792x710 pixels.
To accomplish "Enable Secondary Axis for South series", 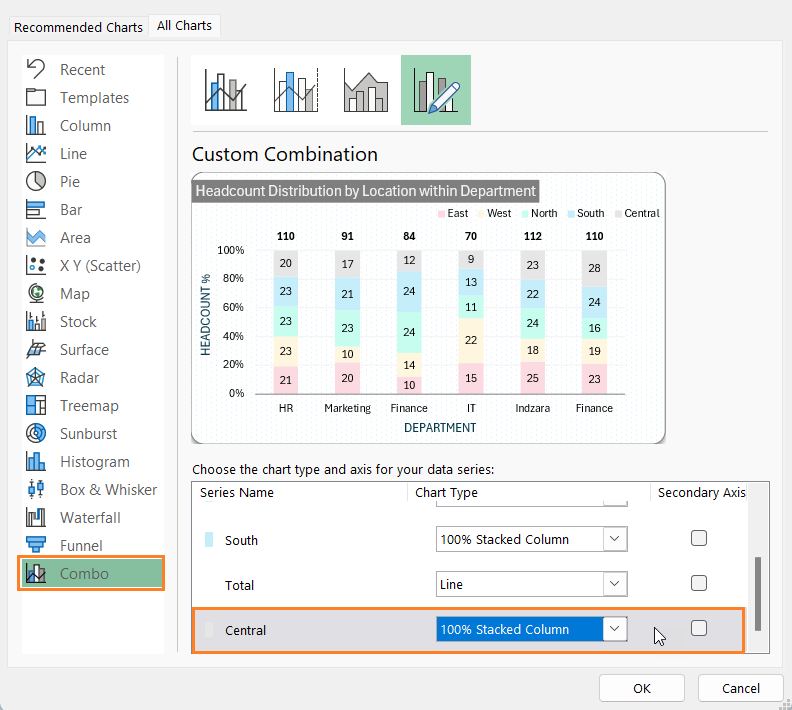I will tap(699, 538).
